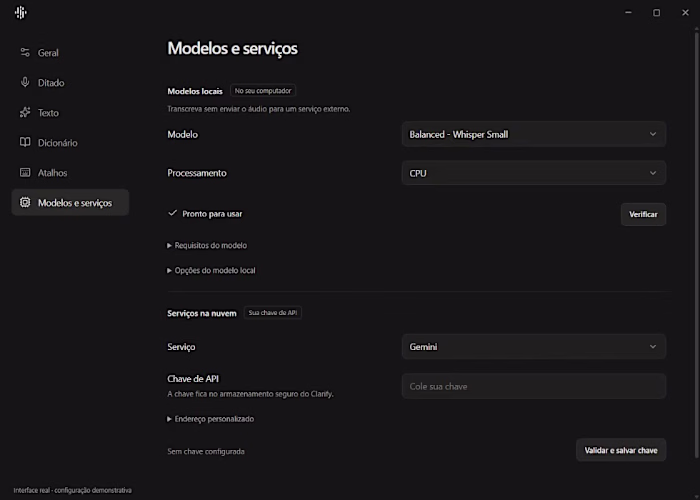Go to the Ditado section
The width and height of the screenshot is (700, 500).
71,83
